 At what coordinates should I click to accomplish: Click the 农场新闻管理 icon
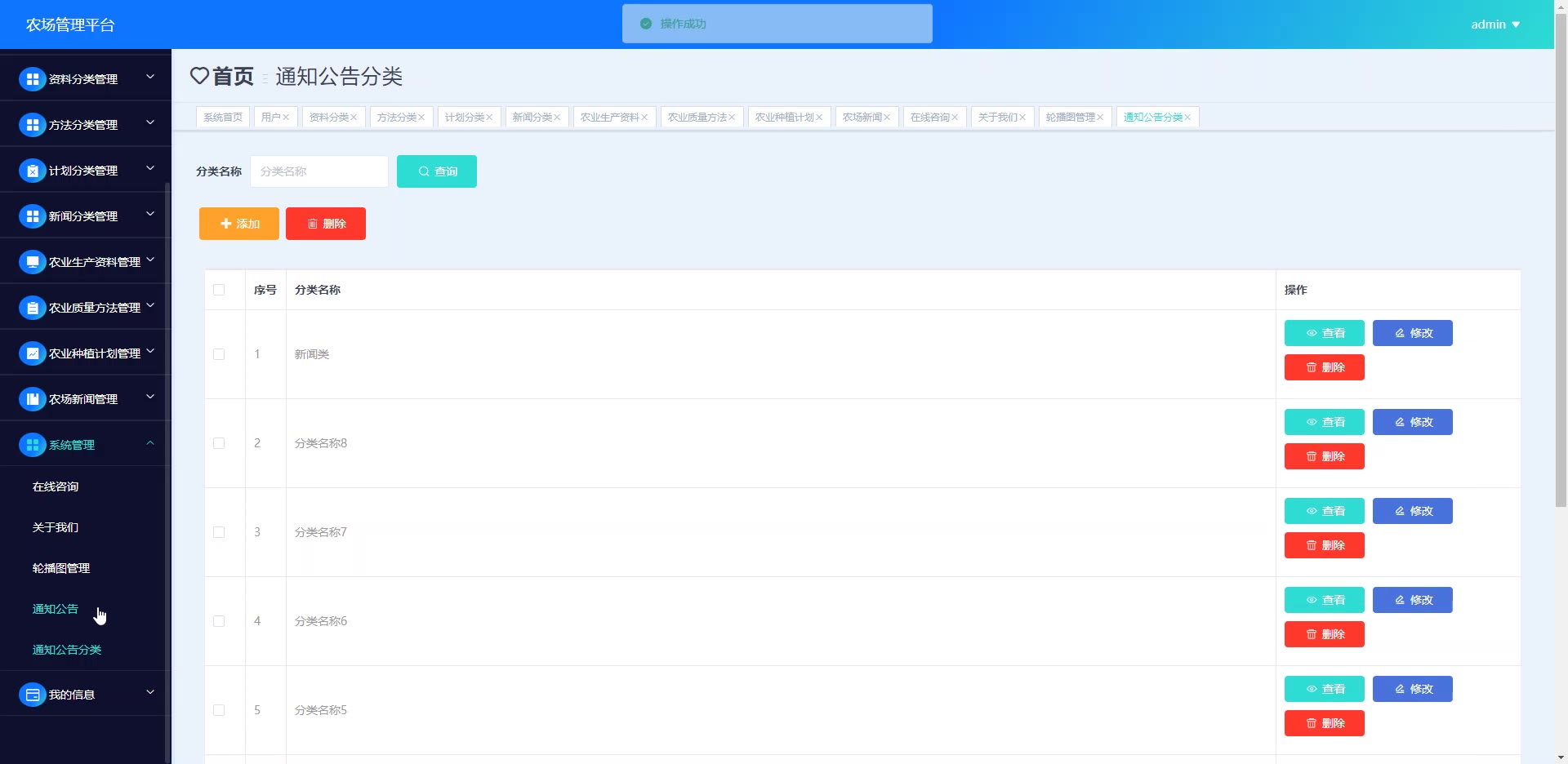click(32, 399)
